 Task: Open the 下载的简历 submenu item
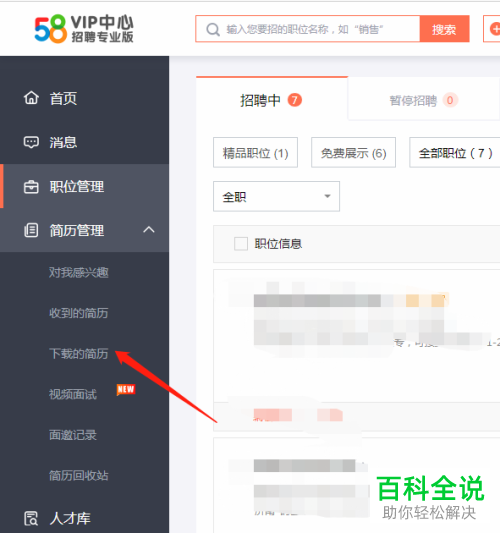(x=79, y=354)
